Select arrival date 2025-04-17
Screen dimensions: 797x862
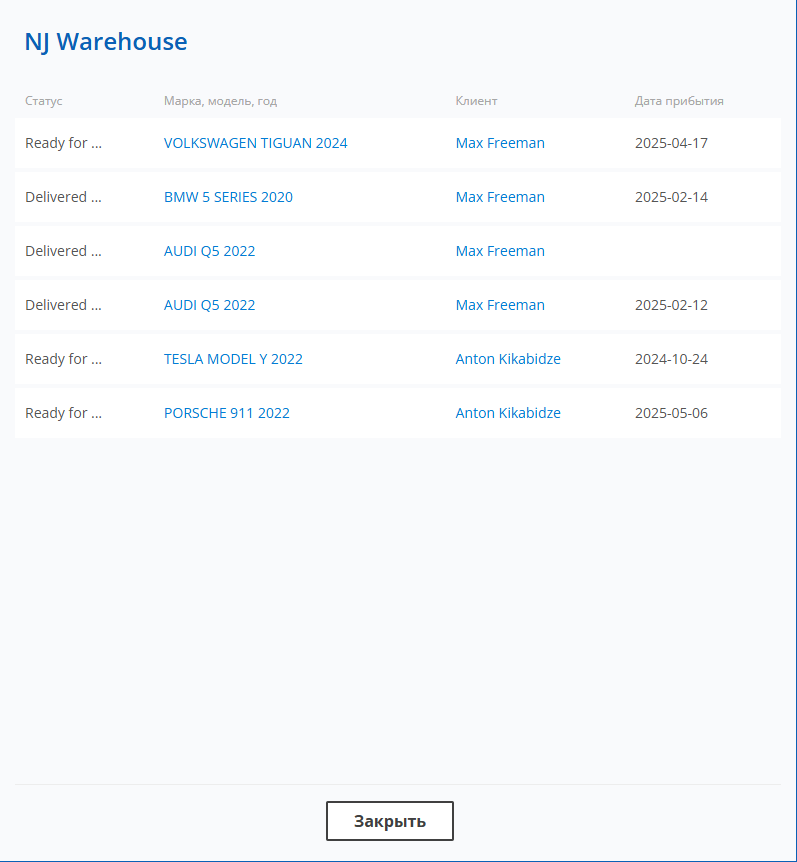pyautogui.click(x=671, y=143)
